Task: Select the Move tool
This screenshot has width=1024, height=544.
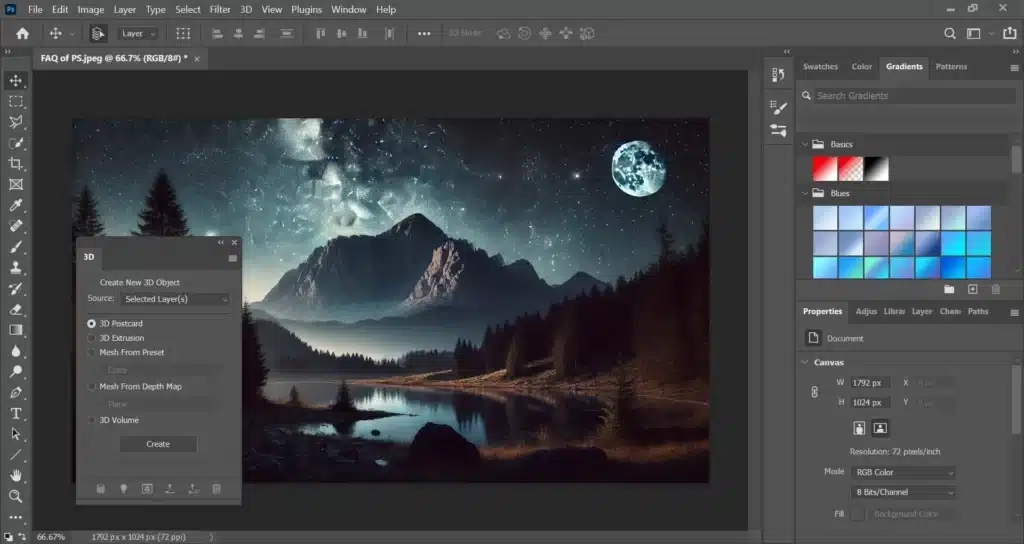Action: pyautogui.click(x=16, y=80)
